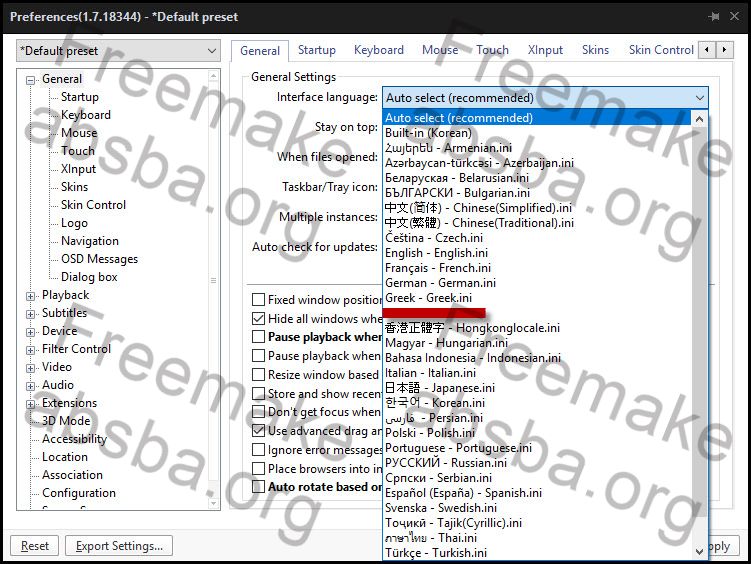The height and width of the screenshot is (564, 751).
Task: Click the Reset button
Action: [34, 546]
